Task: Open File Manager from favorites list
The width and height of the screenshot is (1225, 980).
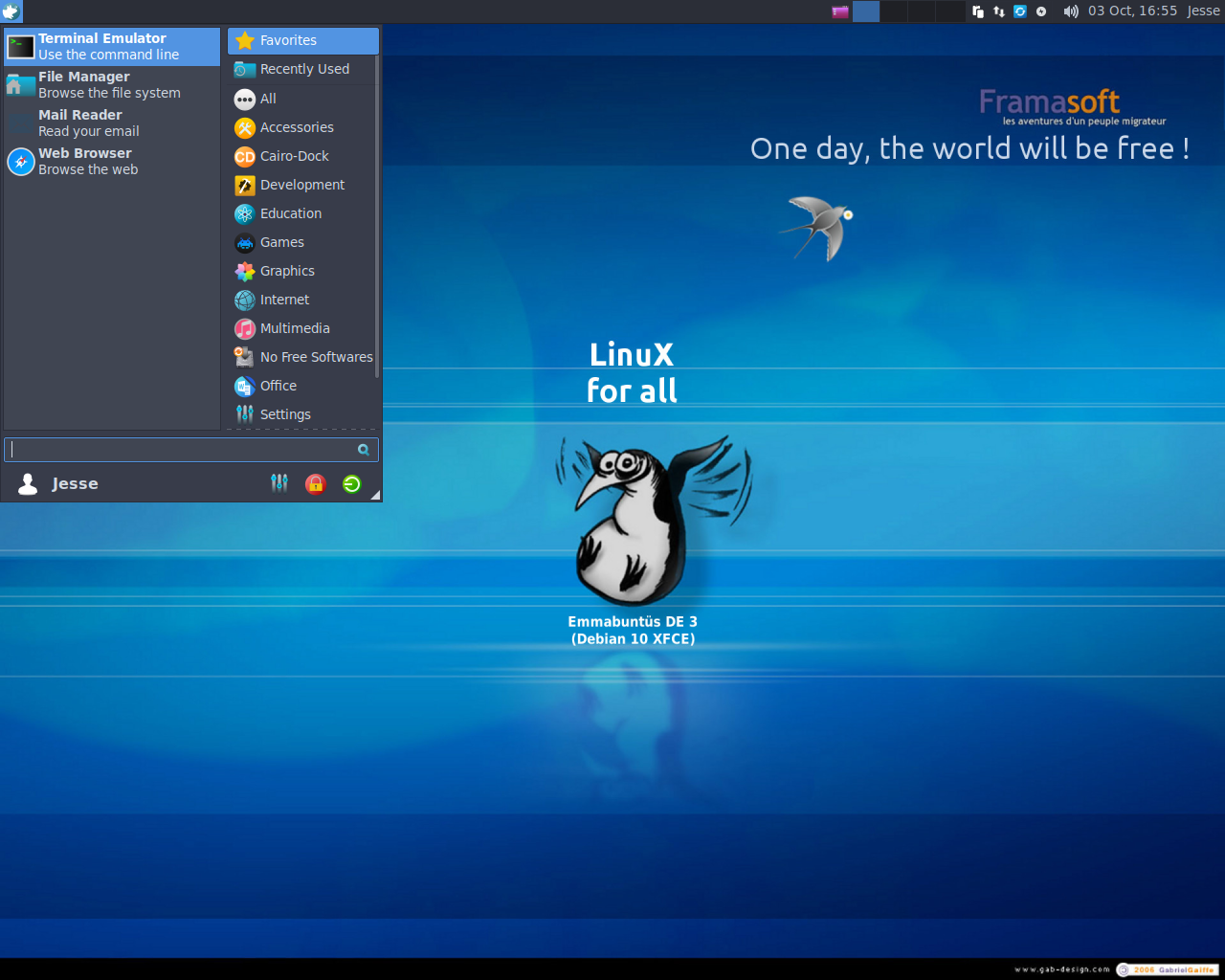Action: pyautogui.click(x=112, y=85)
